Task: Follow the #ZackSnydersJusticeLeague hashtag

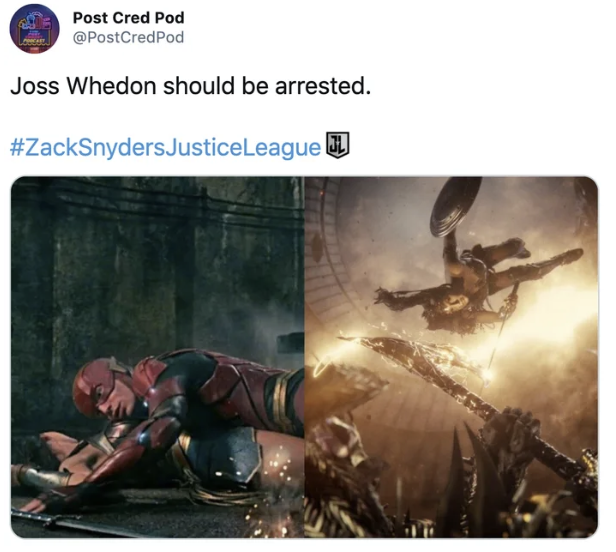Action: coord(165,147)
